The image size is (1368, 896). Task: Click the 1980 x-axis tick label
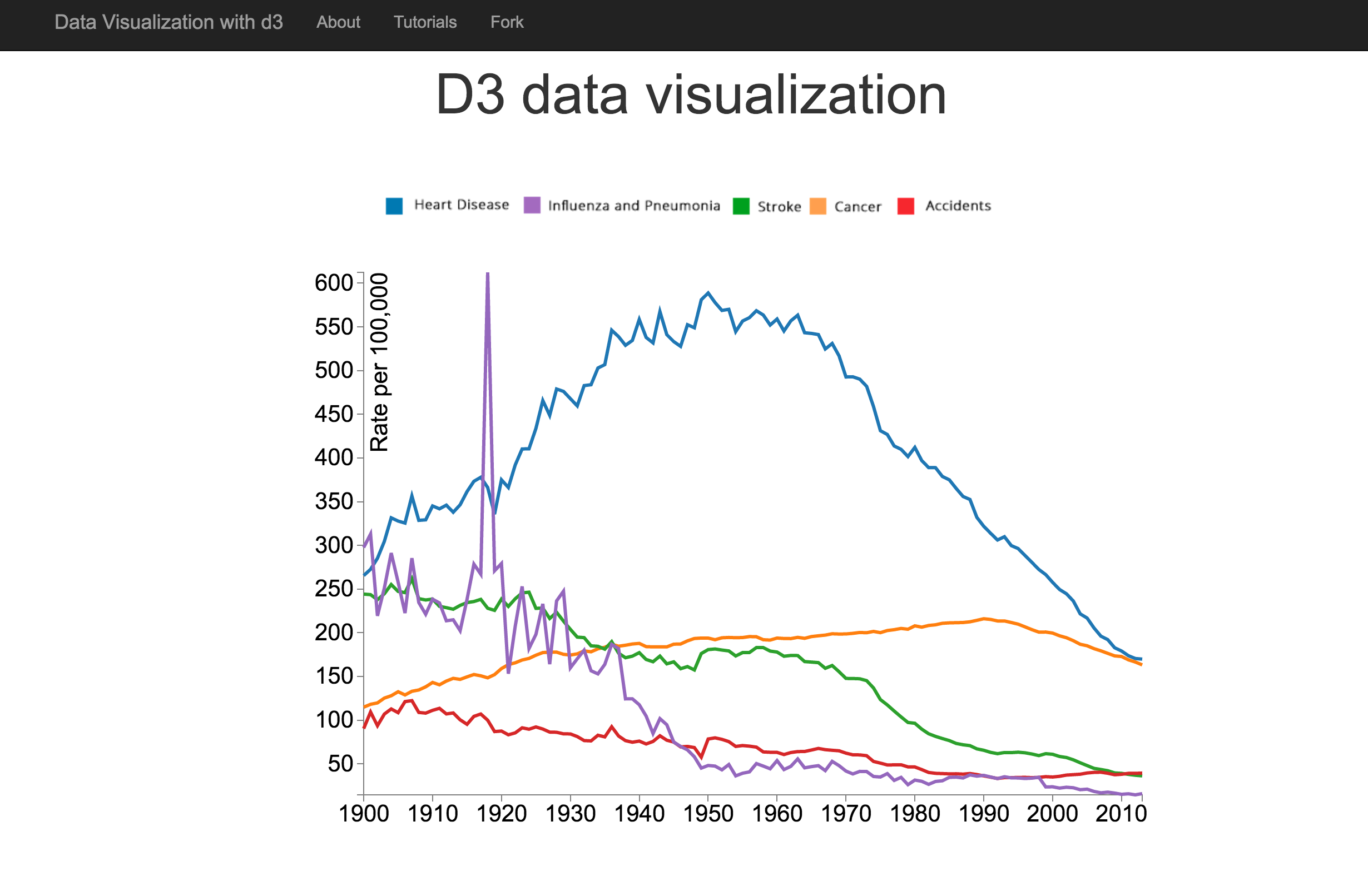pos(915,814)
